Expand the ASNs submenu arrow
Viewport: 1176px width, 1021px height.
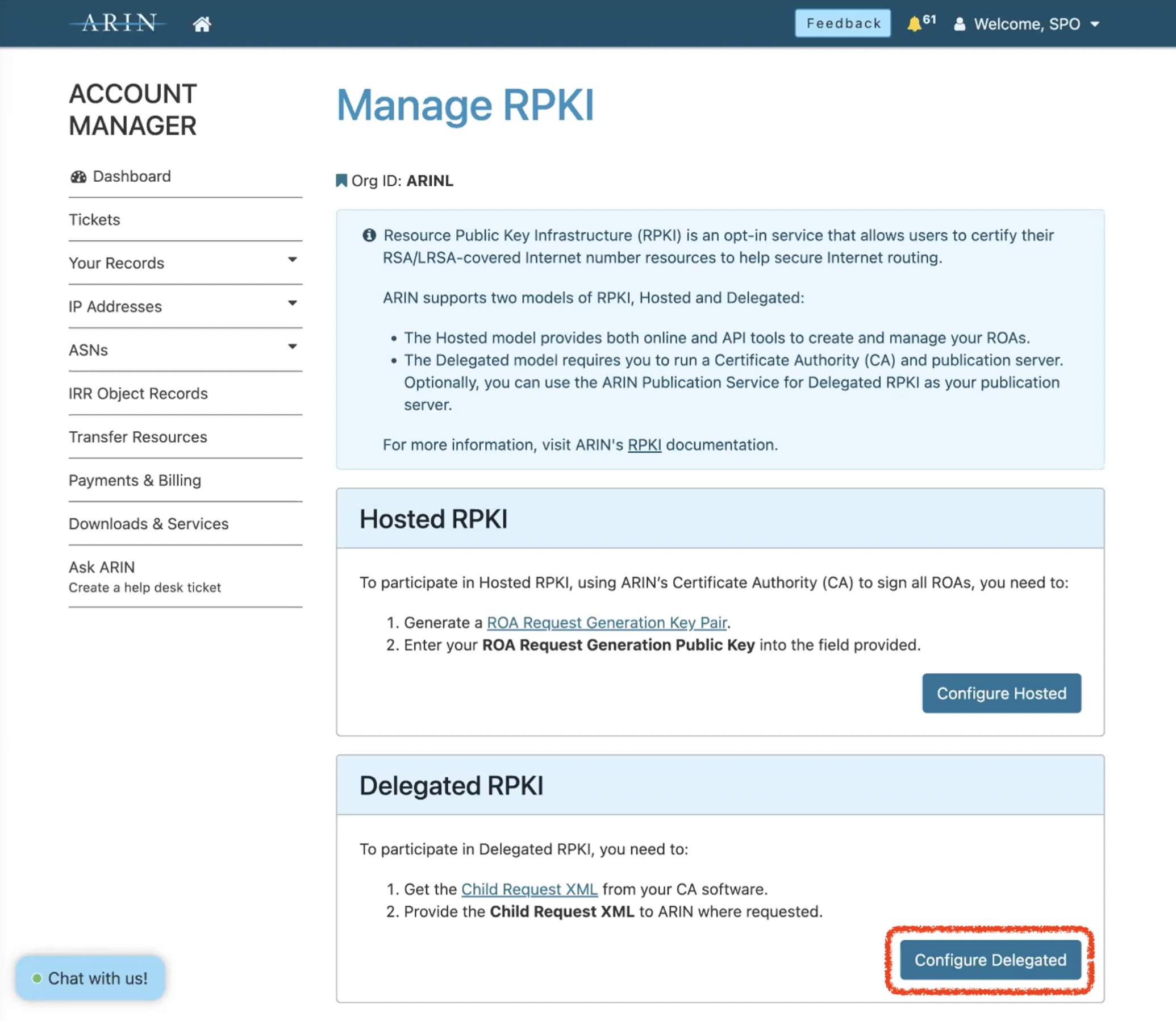[292, 347]
